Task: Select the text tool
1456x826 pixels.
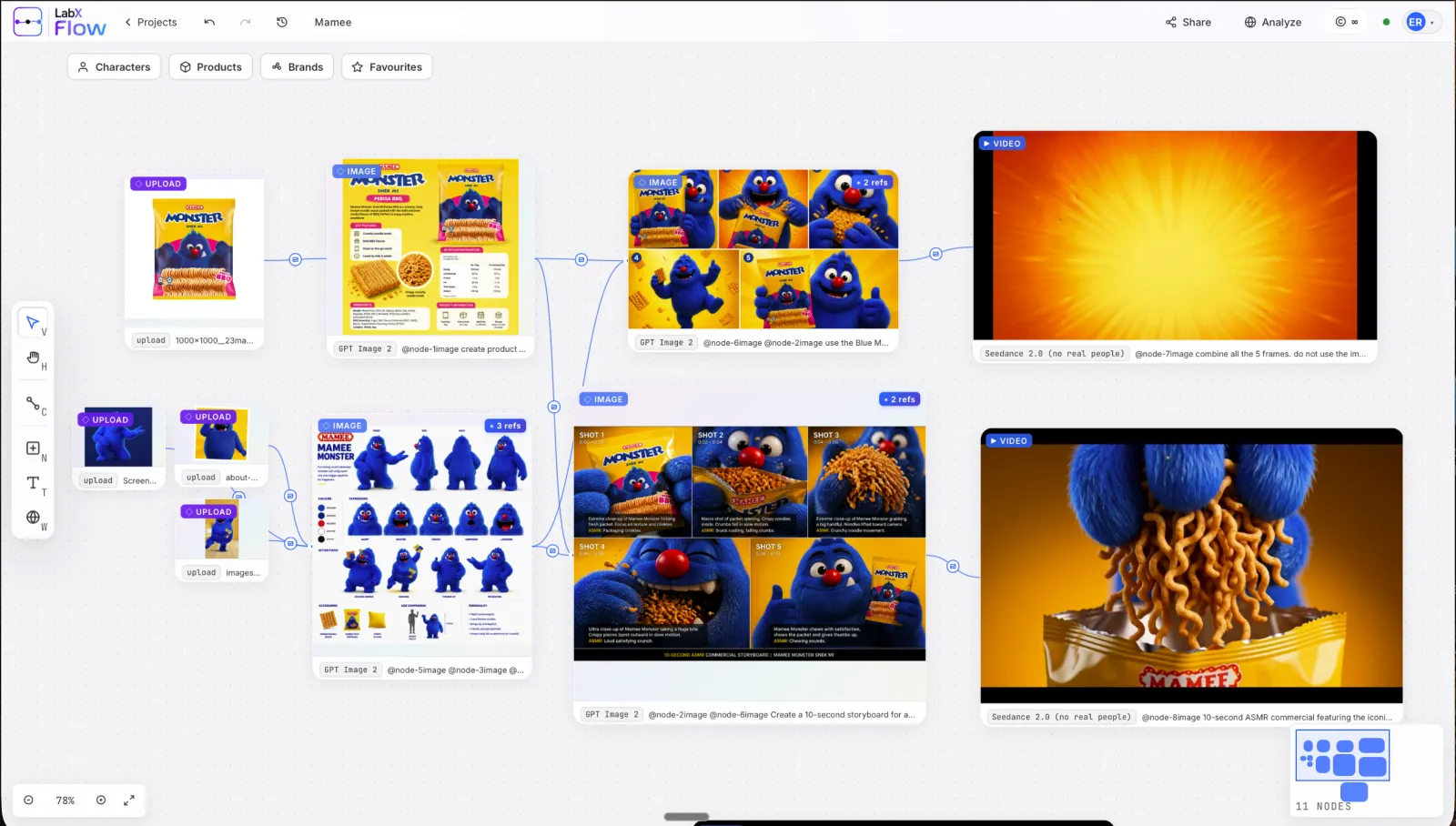Action: pyautogui.click(x=33, y=483)
